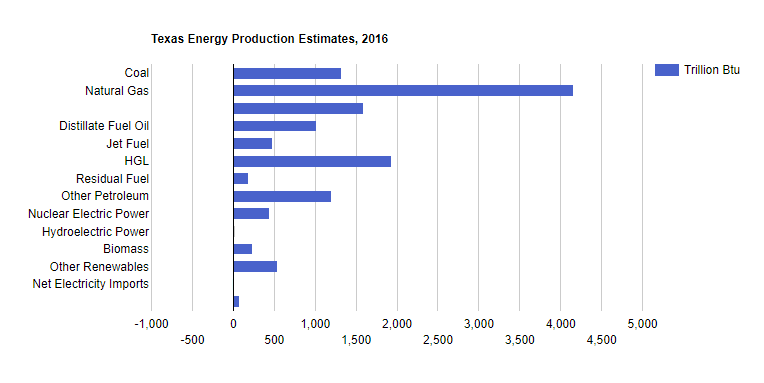Click the 'HGL' axis label
This screenshot has width=764, height=383.
point(136,161)
